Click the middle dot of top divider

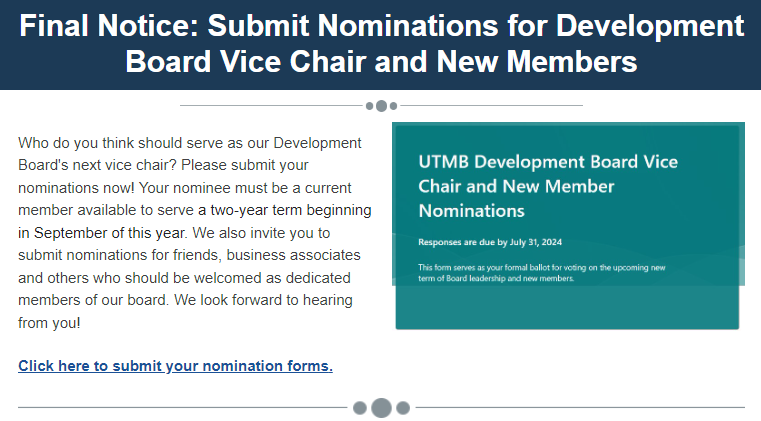381,105
